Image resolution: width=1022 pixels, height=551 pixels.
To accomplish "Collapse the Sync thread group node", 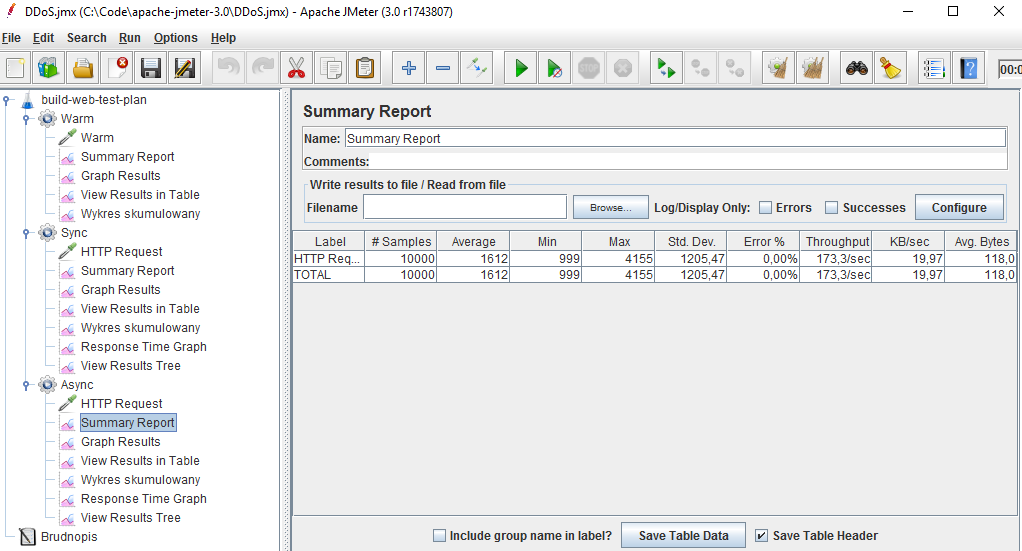I will [x=26, y=233].
